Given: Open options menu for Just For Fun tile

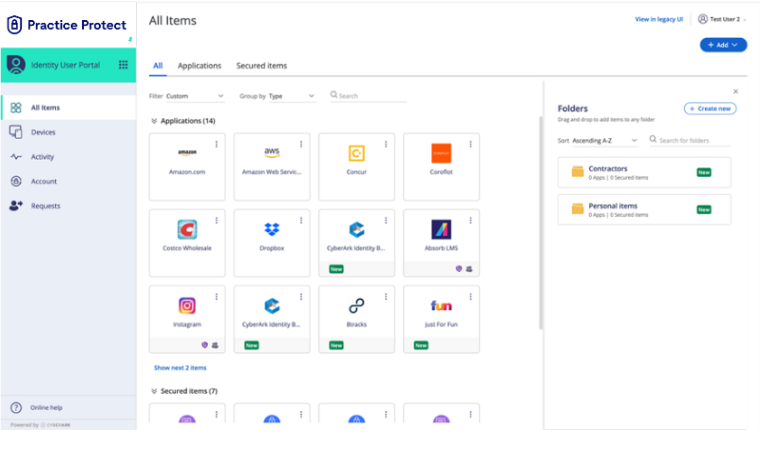Looking at the screenshot, I should pos(471,297).
